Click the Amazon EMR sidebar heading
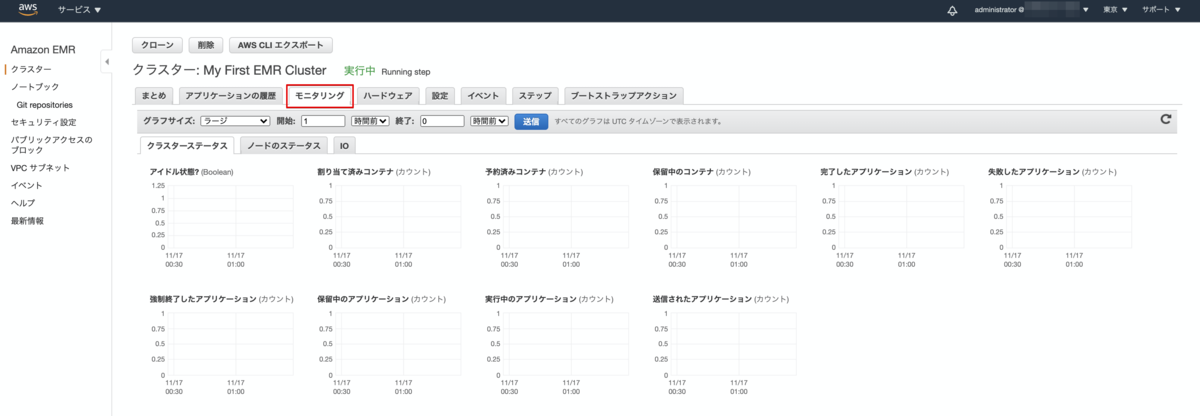The height and width of the screenshot is (416, 1200). point(42,50)
